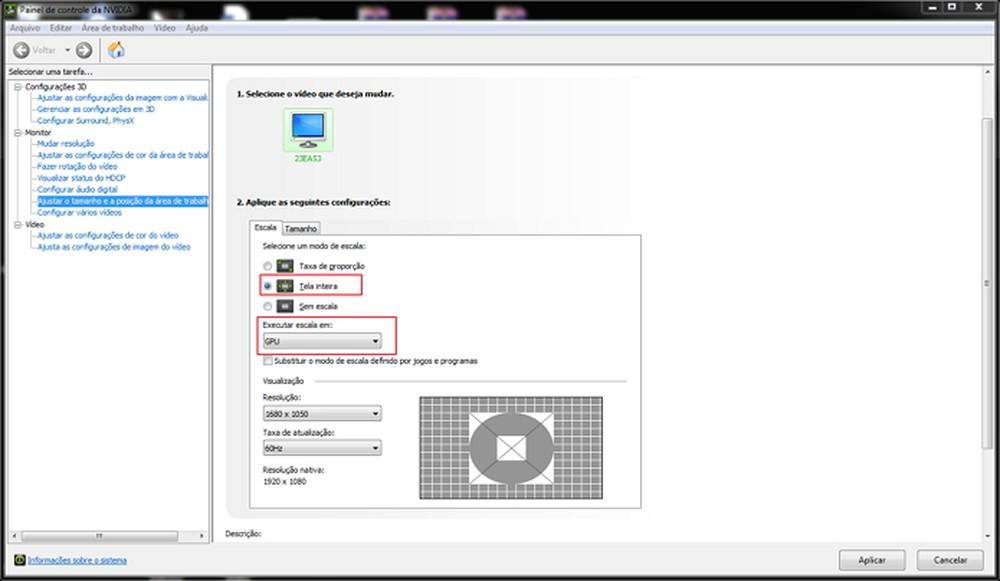
Task: Click the system information icon at bottom left
Action: pyautogui.click(x=20, y=560)
